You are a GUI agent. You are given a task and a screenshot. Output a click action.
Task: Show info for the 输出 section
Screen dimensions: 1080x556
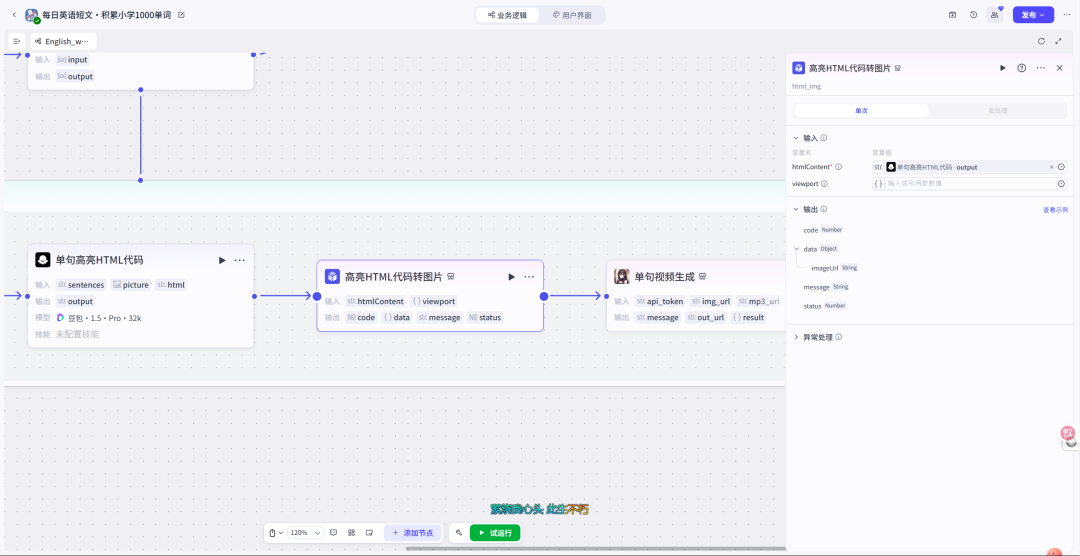point(824,209)
